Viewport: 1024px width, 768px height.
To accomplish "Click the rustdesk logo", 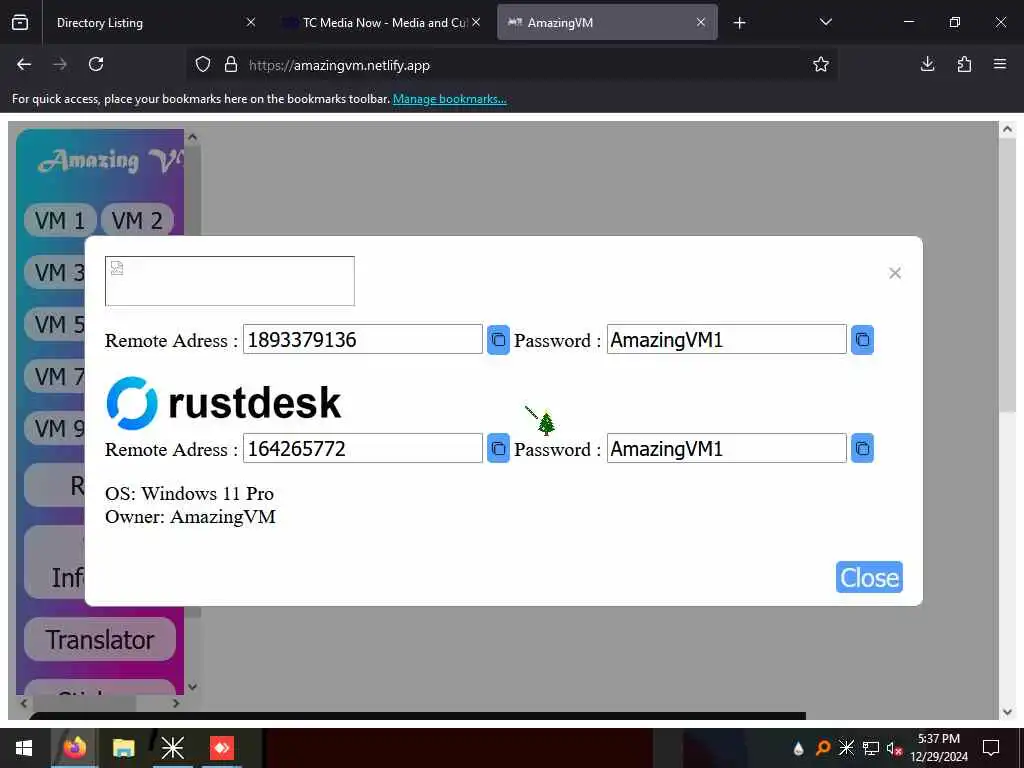I will 223,403.
